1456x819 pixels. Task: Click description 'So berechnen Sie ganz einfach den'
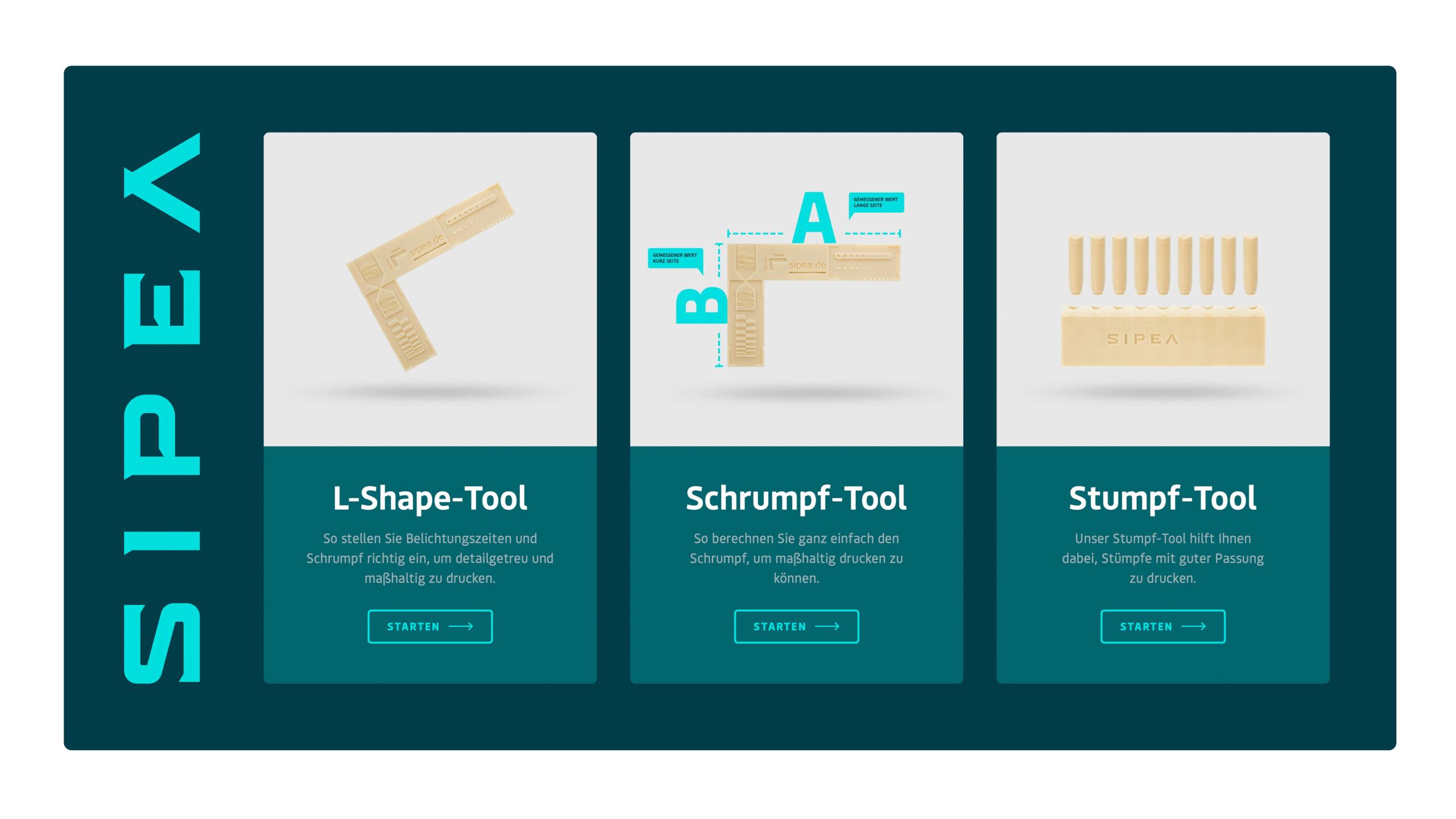pyautogui.click(x=796, y=538)
